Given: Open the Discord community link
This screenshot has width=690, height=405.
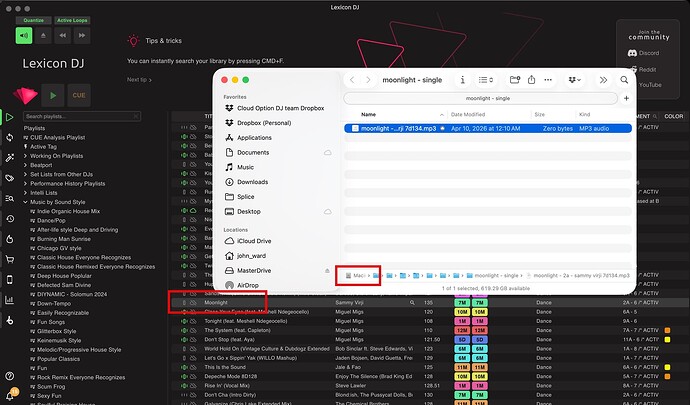Looking at the screenshot, I should (643, 53).
